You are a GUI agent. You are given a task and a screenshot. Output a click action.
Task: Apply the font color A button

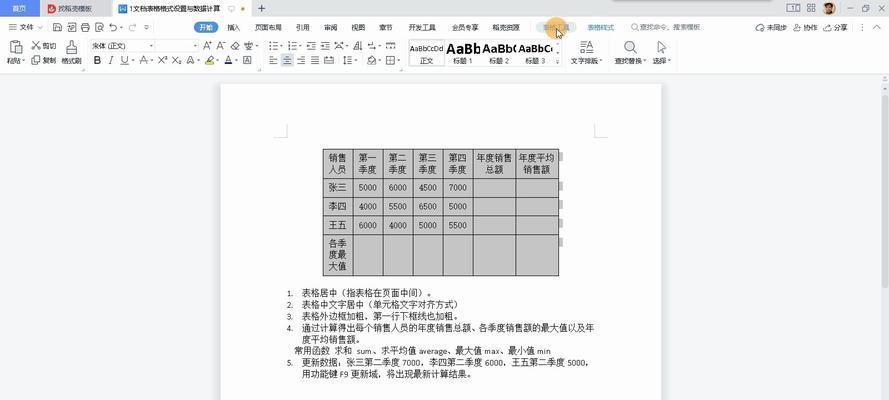pos(228,61)
